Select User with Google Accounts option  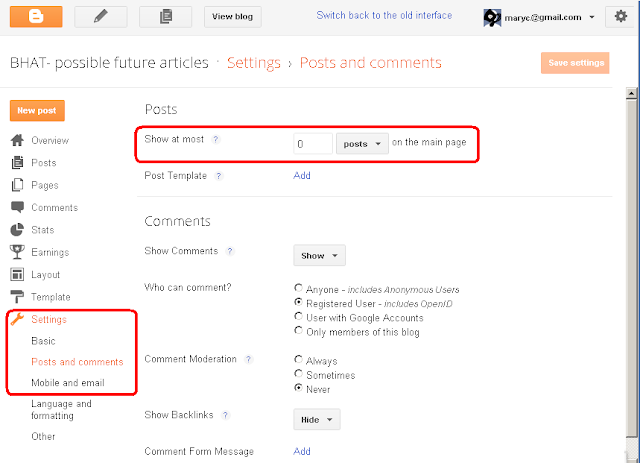(298, 316)
